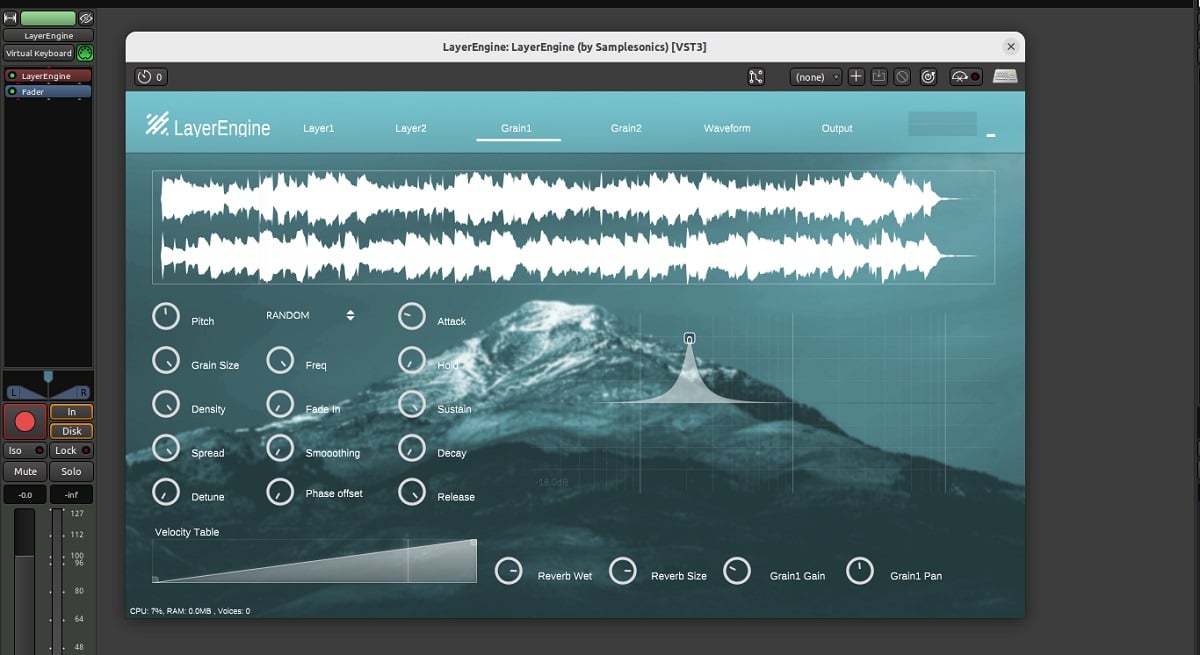The height and width of the screenshot is (655, 1200).
Task: Save preset using the download-box icon
Action: point(879,76)
